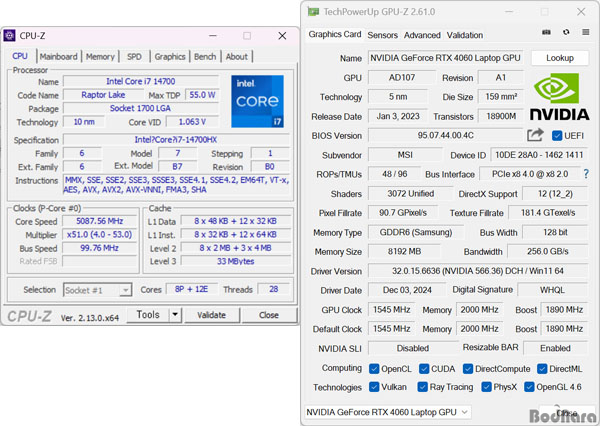
Task: Click the Multiplier value x51.0
Action: coord(99,235)
